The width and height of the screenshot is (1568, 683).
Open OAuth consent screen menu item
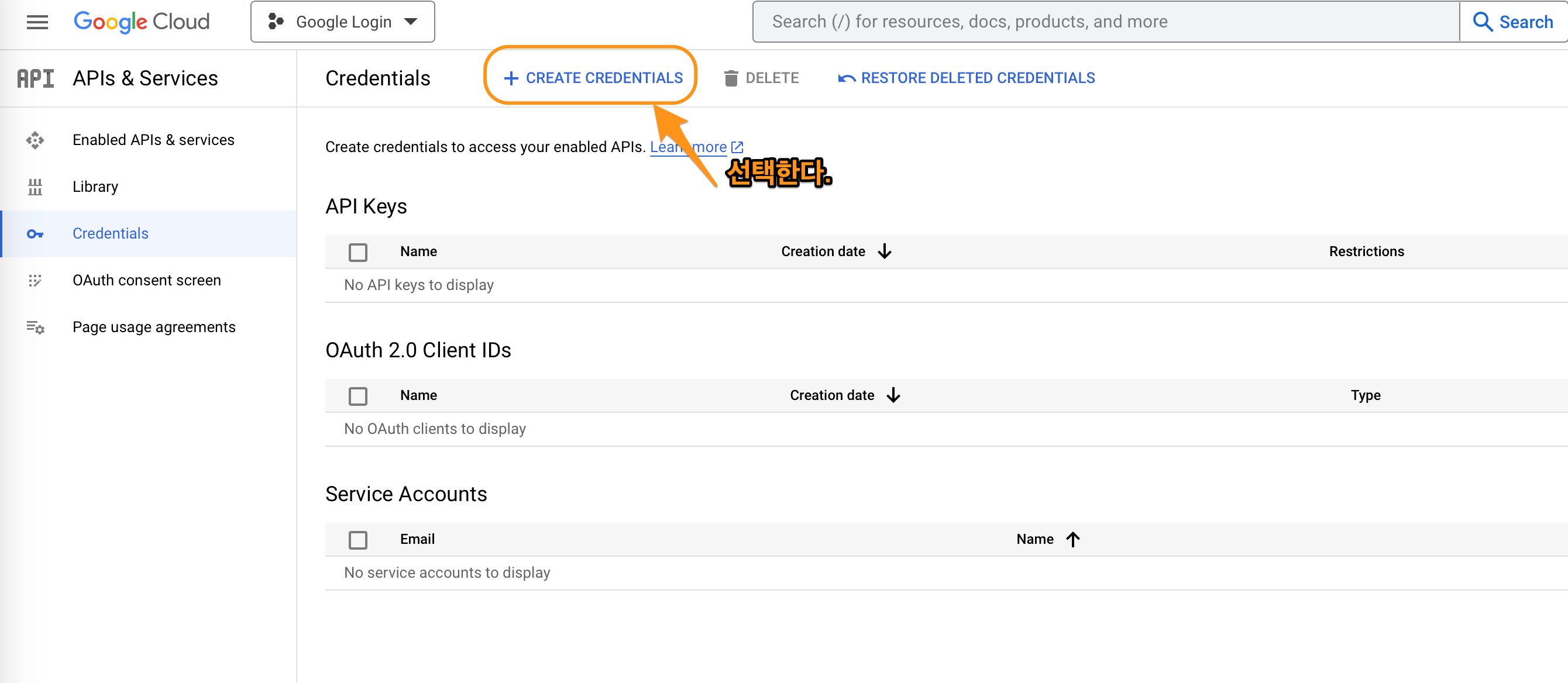[x=147, y=280]
